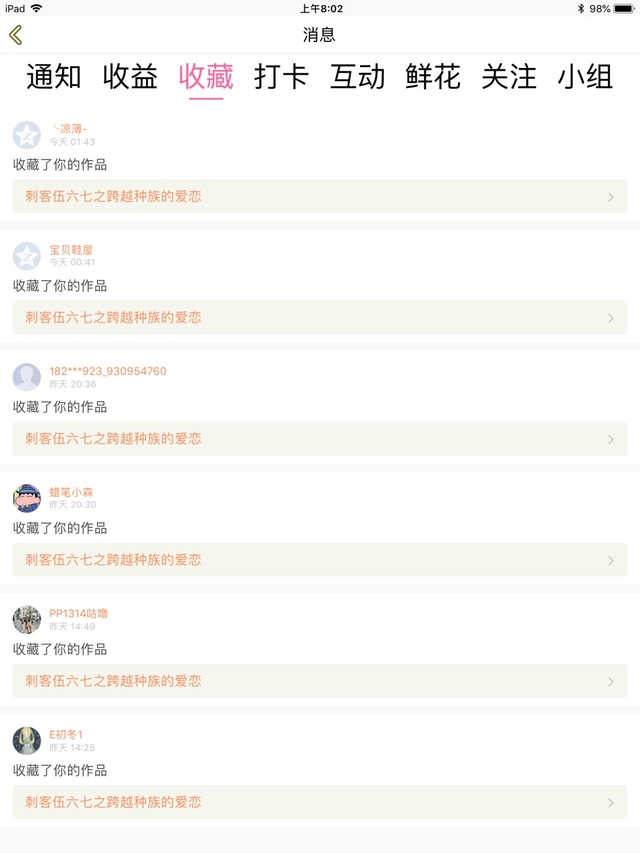The width and height of the screenshot is (640, 853).
Task: Open 宝贝鞋屋 user's star avatar
Action: tap(27, 256)
